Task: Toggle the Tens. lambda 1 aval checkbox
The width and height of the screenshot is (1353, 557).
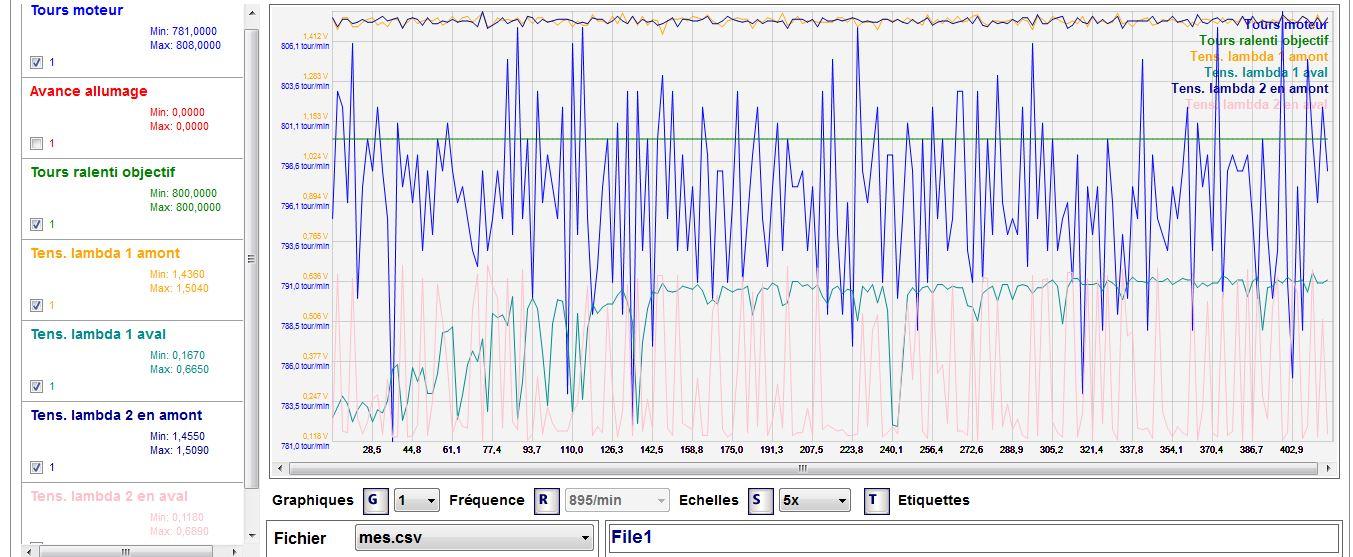Action: coord(37,386)
